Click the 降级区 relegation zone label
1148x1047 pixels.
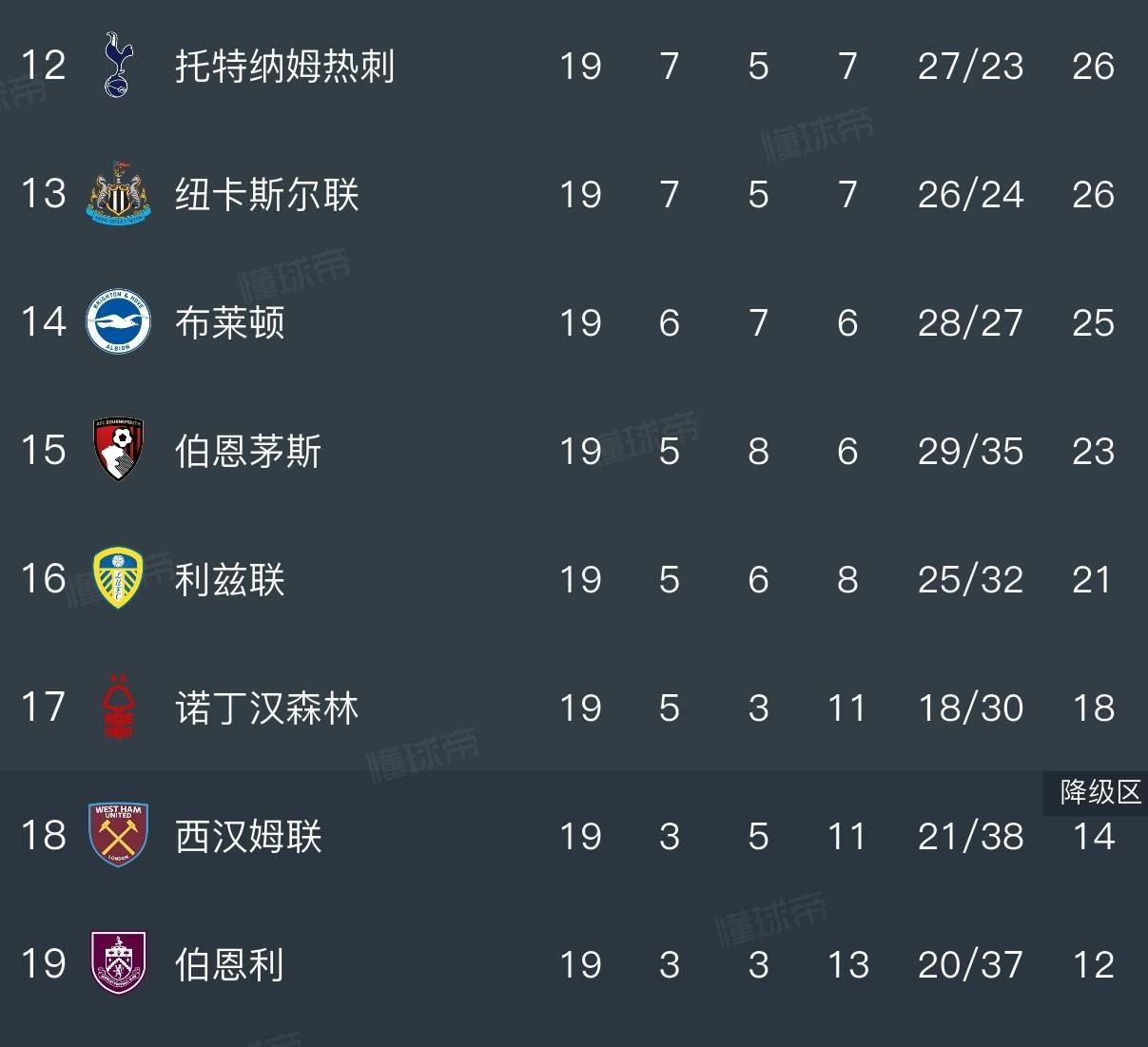(x=1100, y=791)
